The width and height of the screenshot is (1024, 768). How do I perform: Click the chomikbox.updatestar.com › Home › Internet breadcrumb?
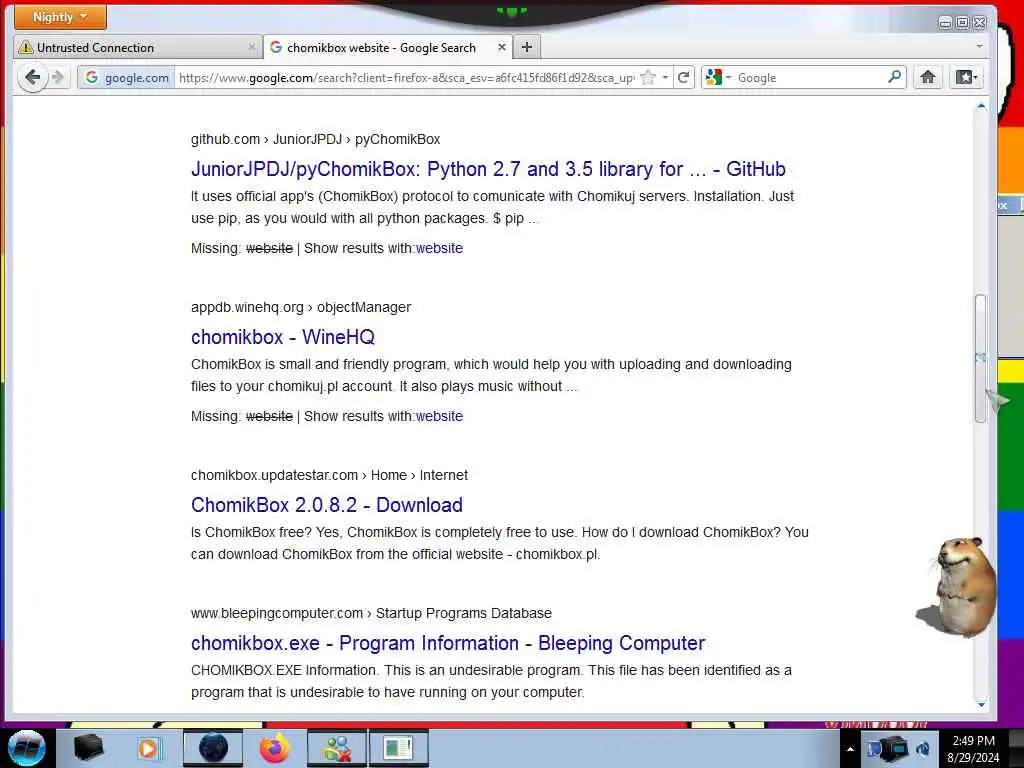329,475
